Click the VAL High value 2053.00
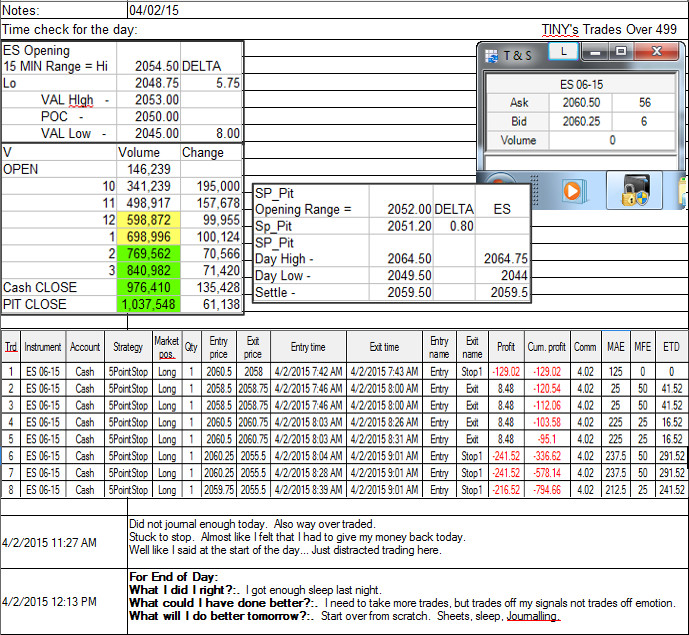This screenshot has width=689, height=635. coord(156,100)
